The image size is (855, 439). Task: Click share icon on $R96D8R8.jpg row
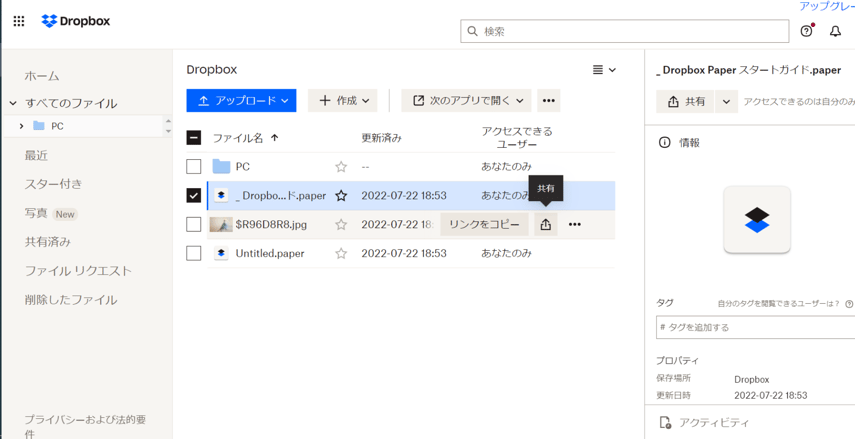(x=545, y=224)
